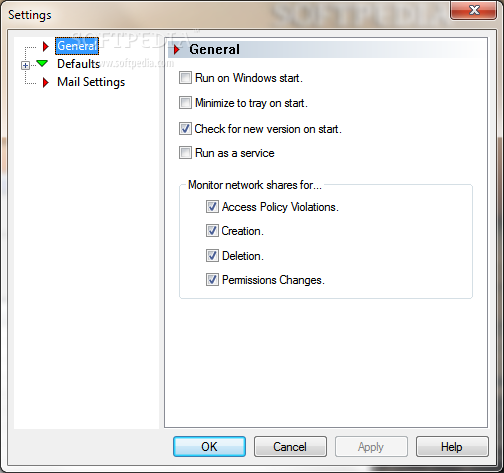Click the 'Monitor network shares for...' group label

(x=255, y=185)
